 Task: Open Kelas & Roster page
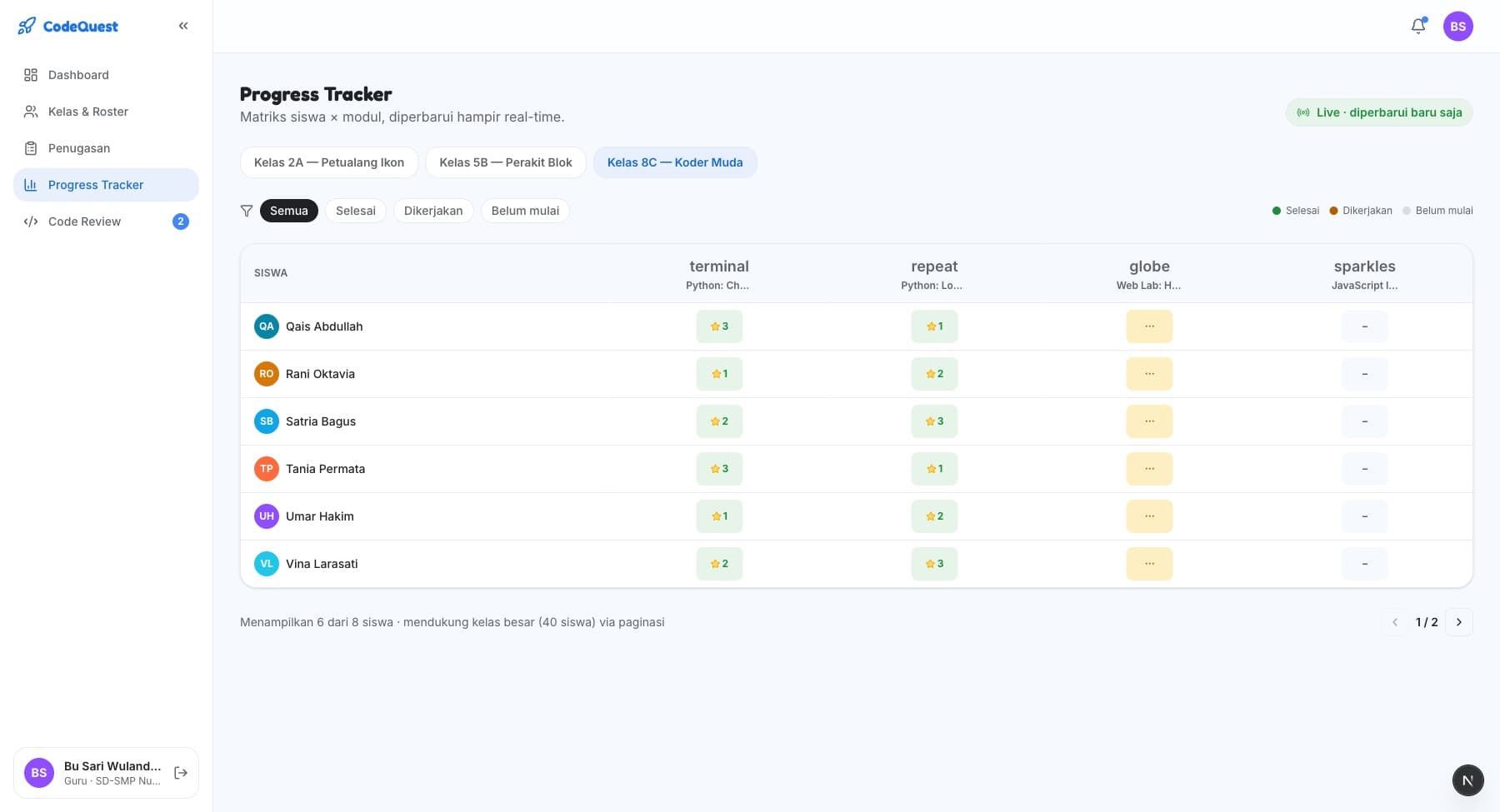point(106,112)
